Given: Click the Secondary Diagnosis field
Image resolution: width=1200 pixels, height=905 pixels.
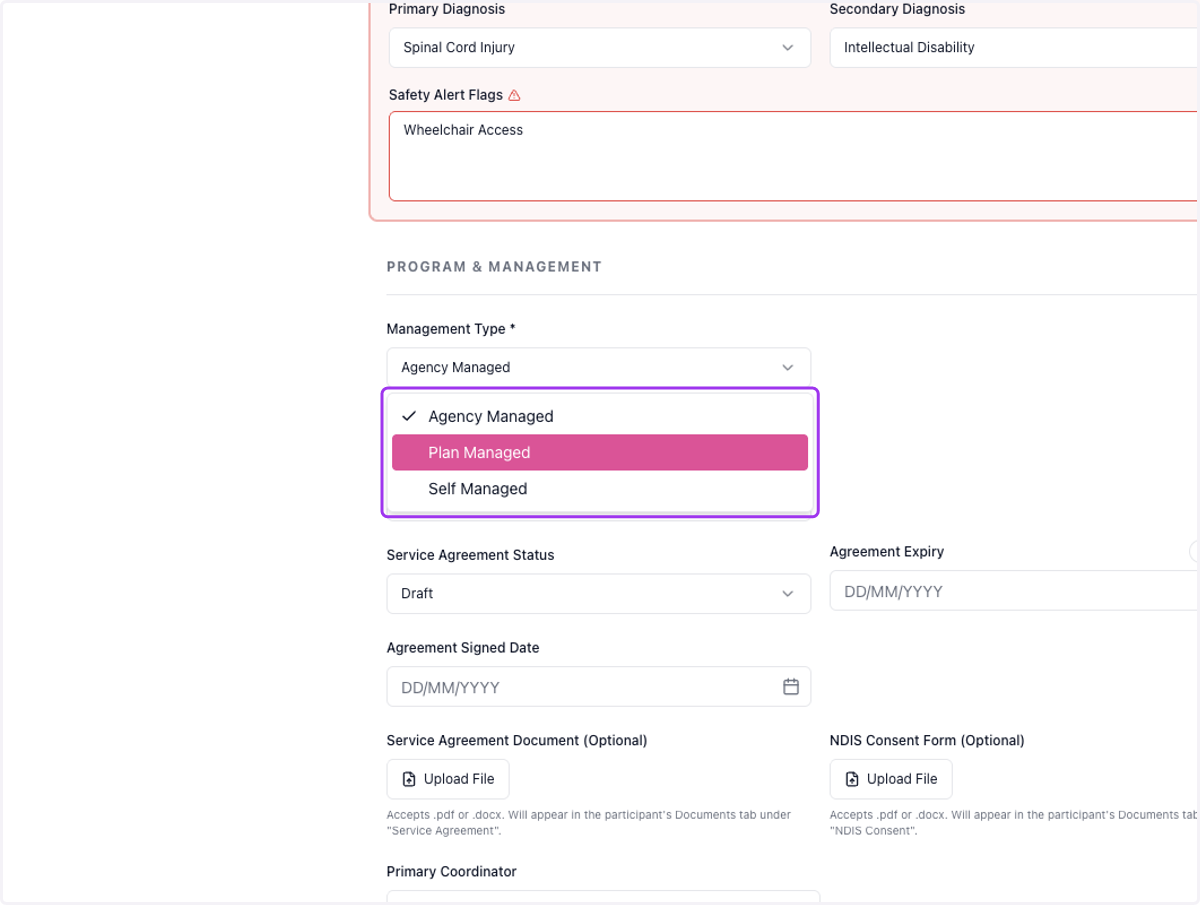Looking at the screenshot, I should click(x=1014, y=47).
